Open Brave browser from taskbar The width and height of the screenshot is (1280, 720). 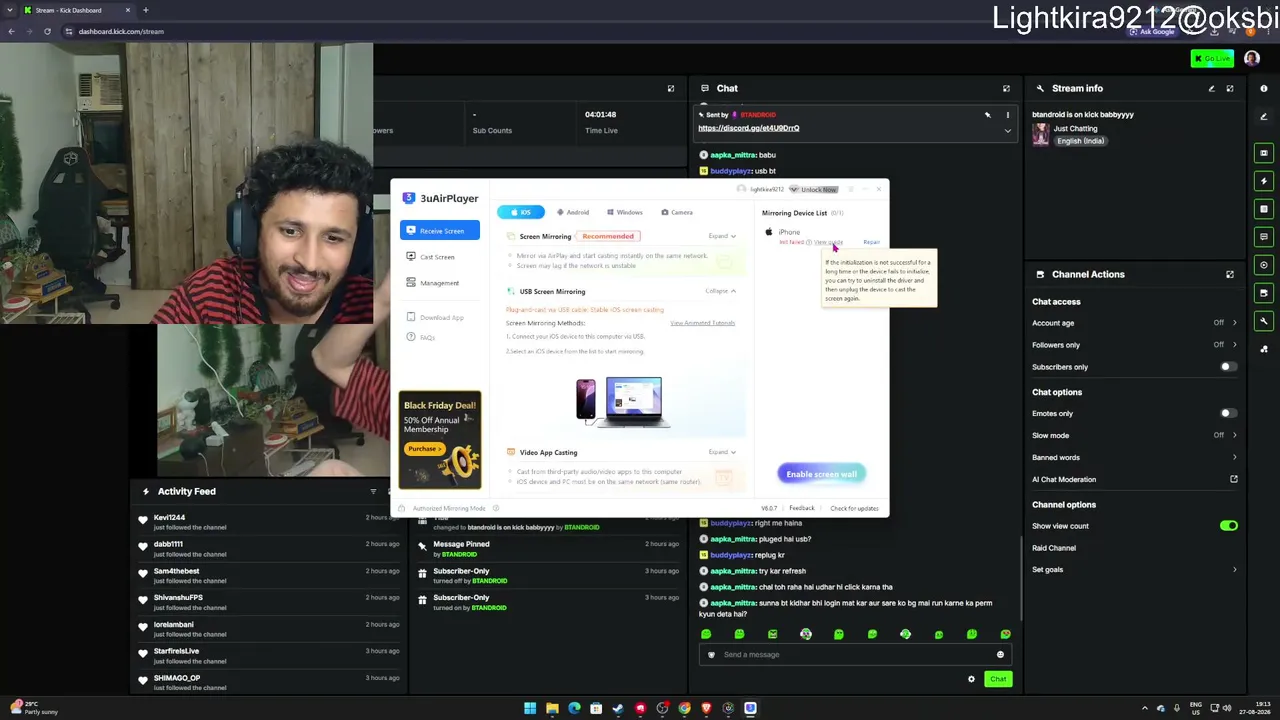[x=706, y=709]
